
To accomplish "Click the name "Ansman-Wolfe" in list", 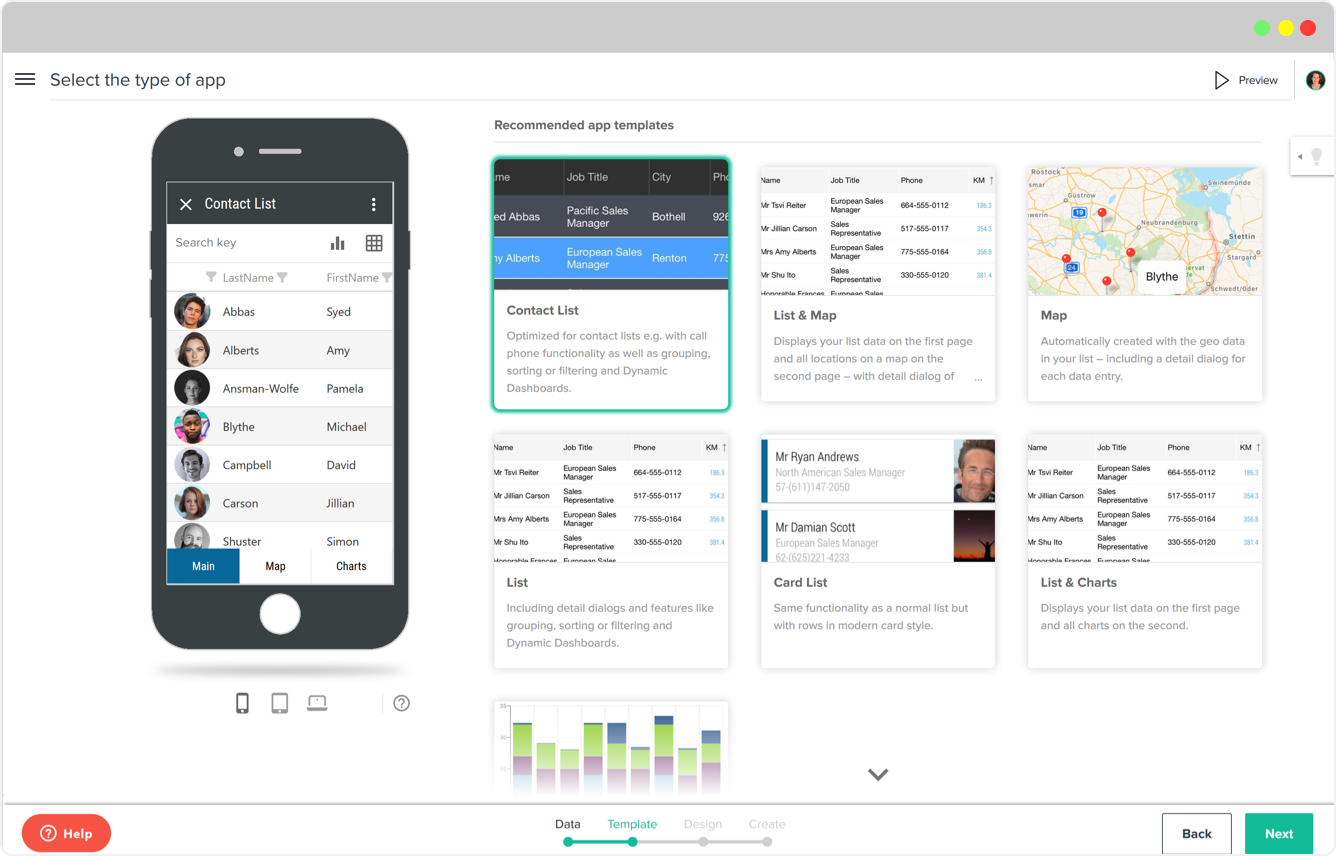I will pyautogui.click(x=261, y=388).
